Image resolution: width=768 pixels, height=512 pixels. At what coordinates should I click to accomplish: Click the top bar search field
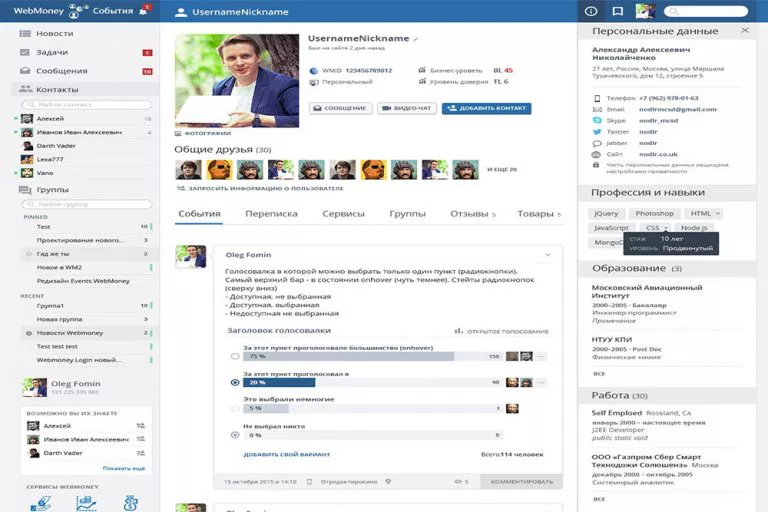(x=706, y=11)
